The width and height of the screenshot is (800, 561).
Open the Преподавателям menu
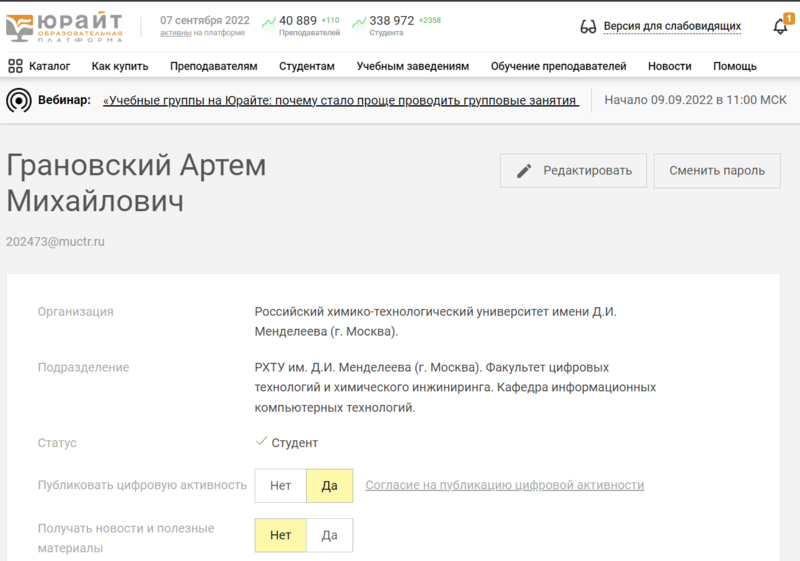pos(213,66)
